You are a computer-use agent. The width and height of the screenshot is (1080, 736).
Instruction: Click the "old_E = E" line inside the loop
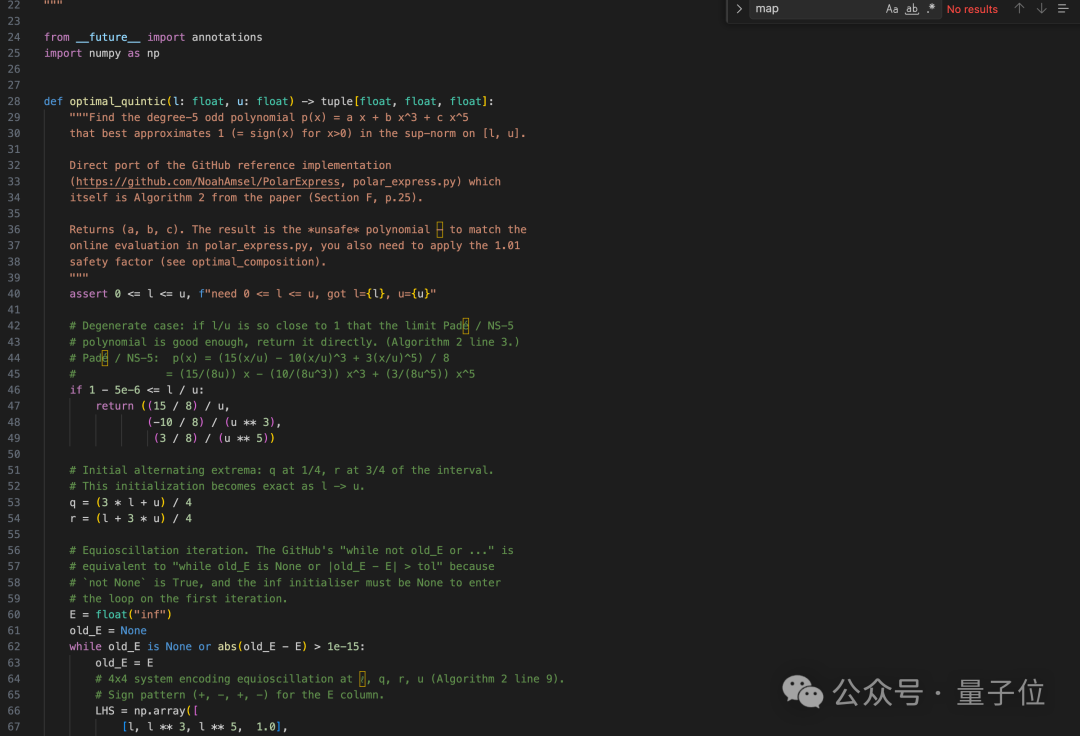(124, 662)
